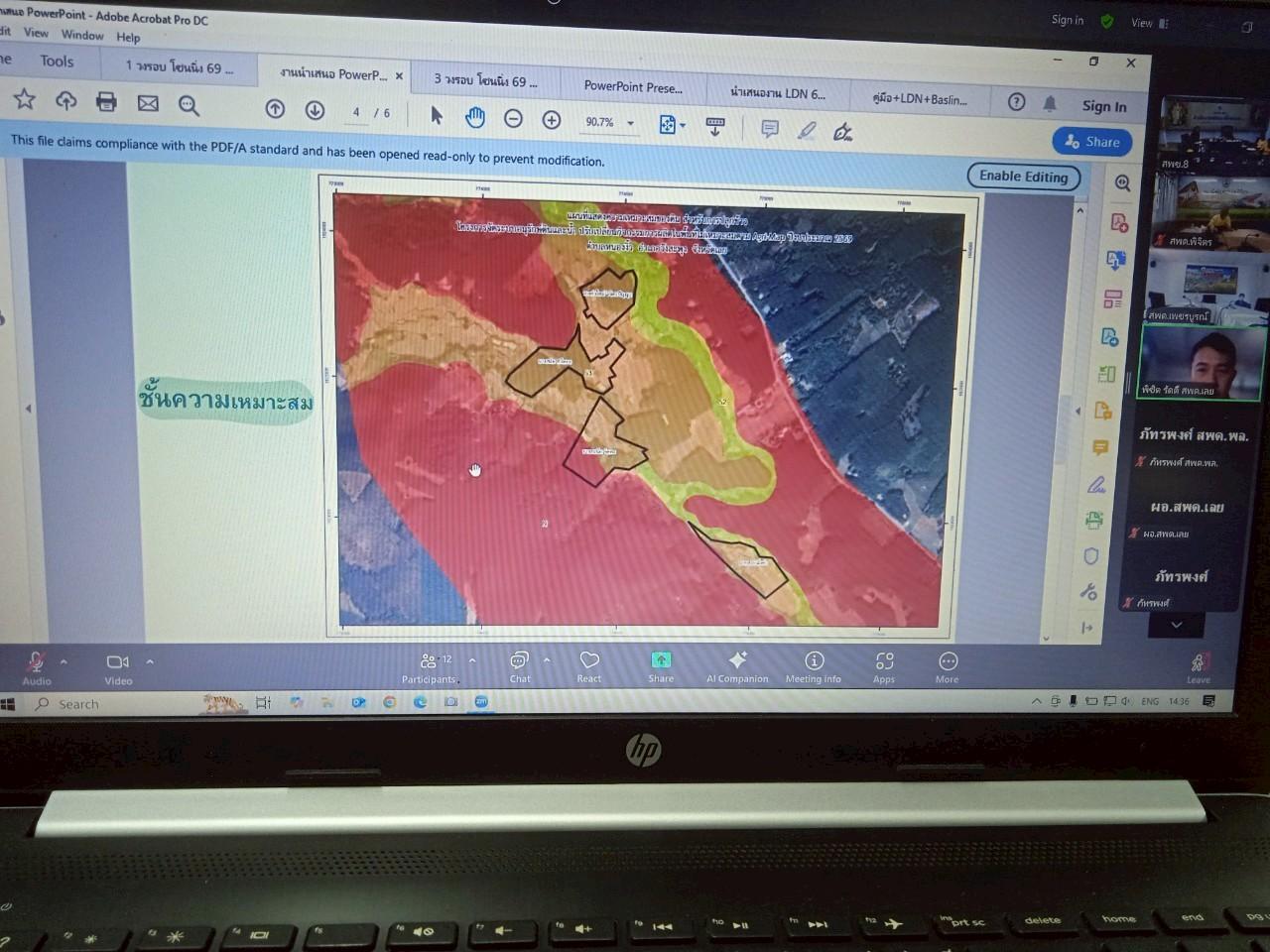Screen dimensions: 1270x952
Task: Click the bookmark star icon
Action: tap(24, 99)
